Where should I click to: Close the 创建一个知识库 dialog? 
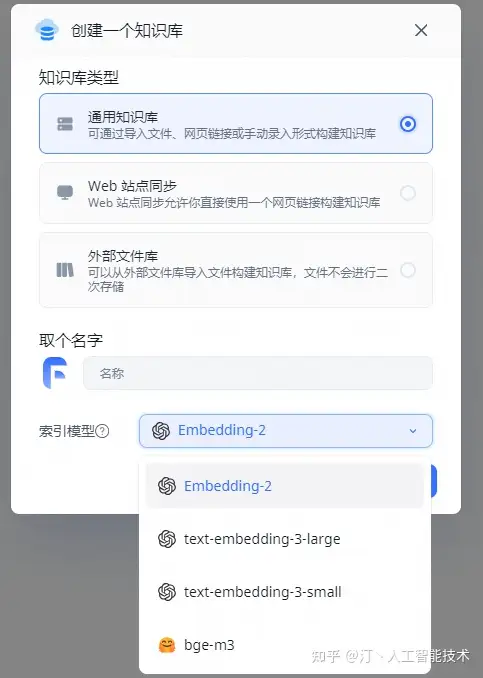coord(421,30)
